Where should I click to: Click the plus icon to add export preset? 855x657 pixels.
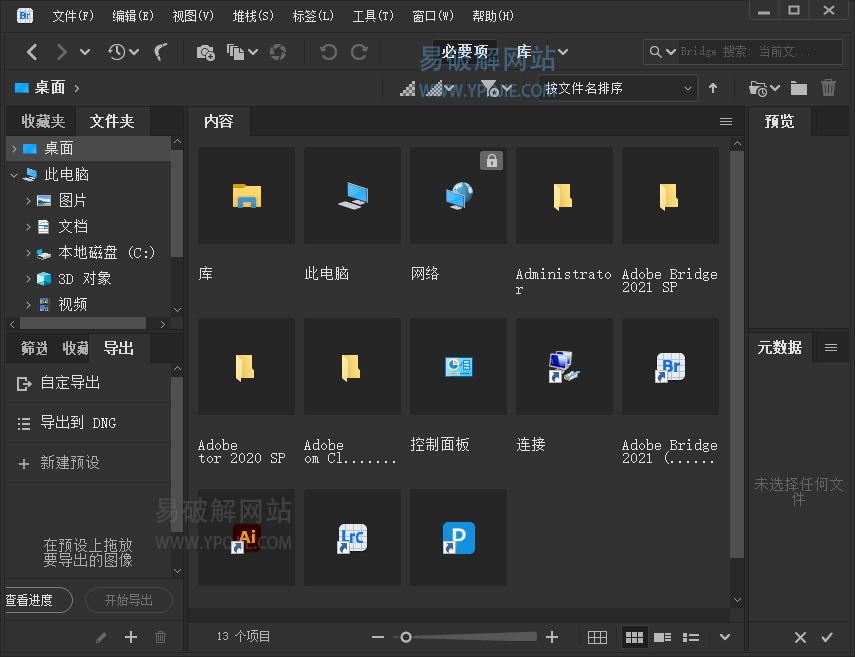click(x=130, y=637)
